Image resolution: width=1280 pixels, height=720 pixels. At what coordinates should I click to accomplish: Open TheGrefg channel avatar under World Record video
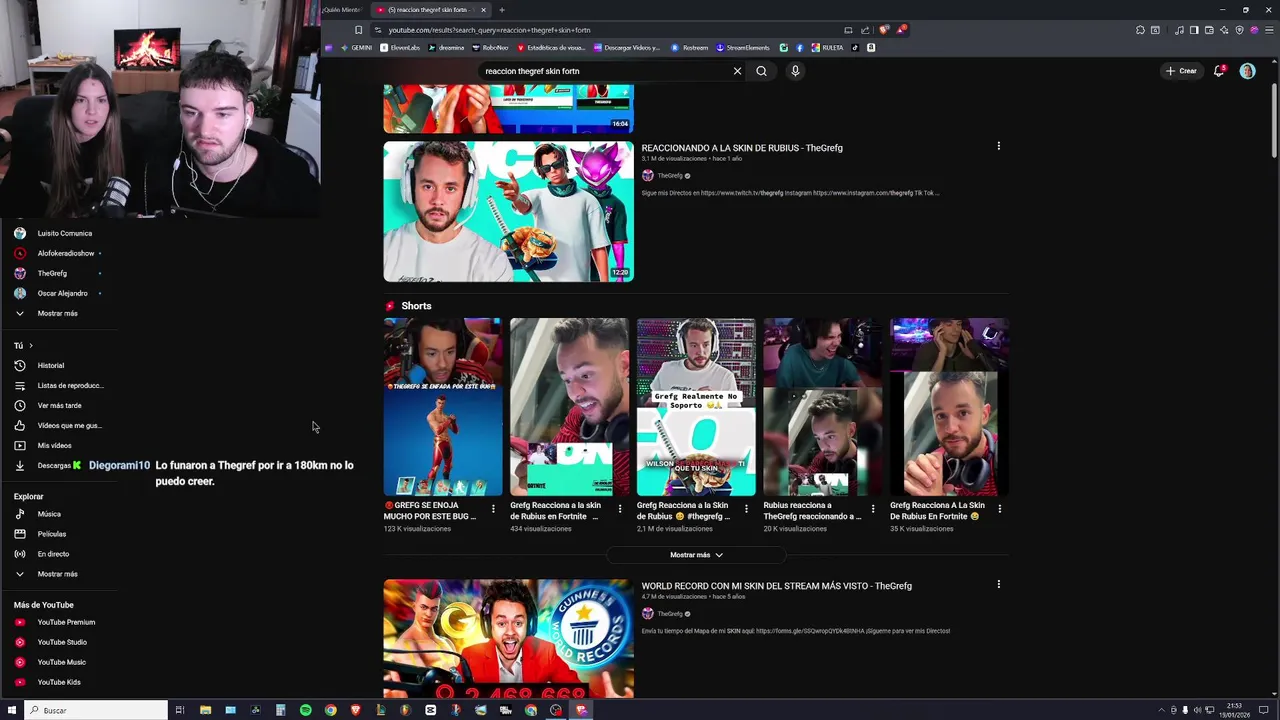(647, 614)
